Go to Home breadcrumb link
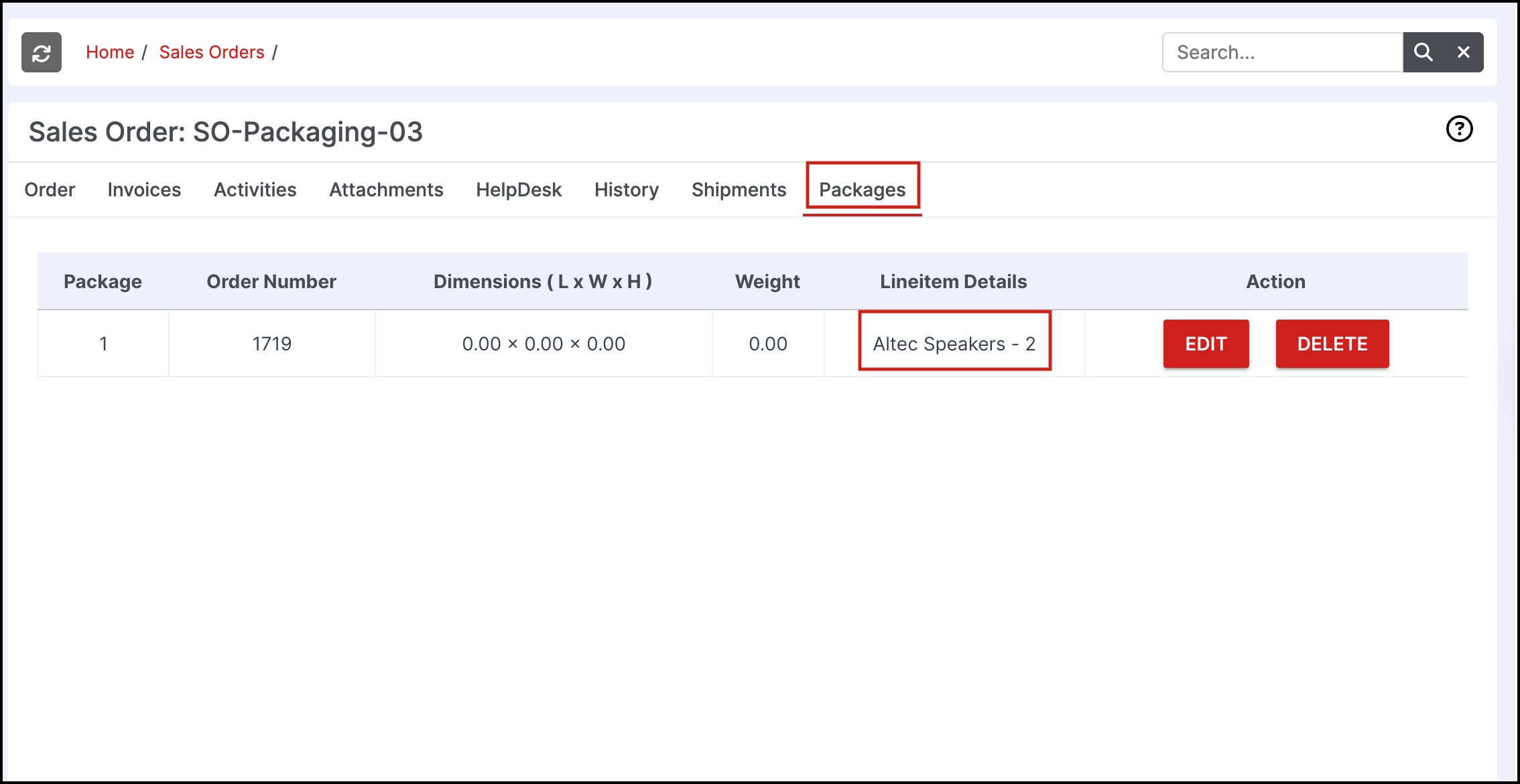The width and height of the screenshot is (1520, 784). (x=110, y=52)
